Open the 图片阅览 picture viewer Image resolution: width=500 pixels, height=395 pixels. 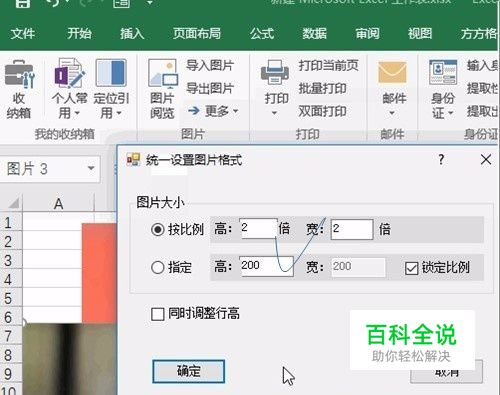tap(162, 74)
